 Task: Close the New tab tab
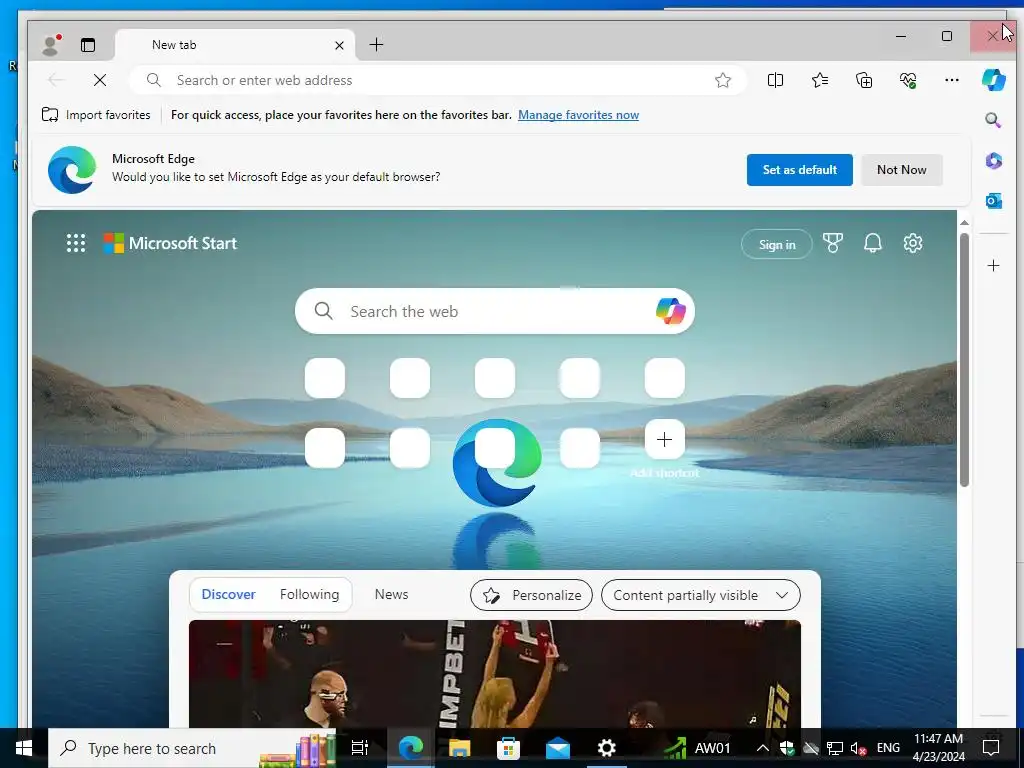pyautogui.click(x=339, y=45)
